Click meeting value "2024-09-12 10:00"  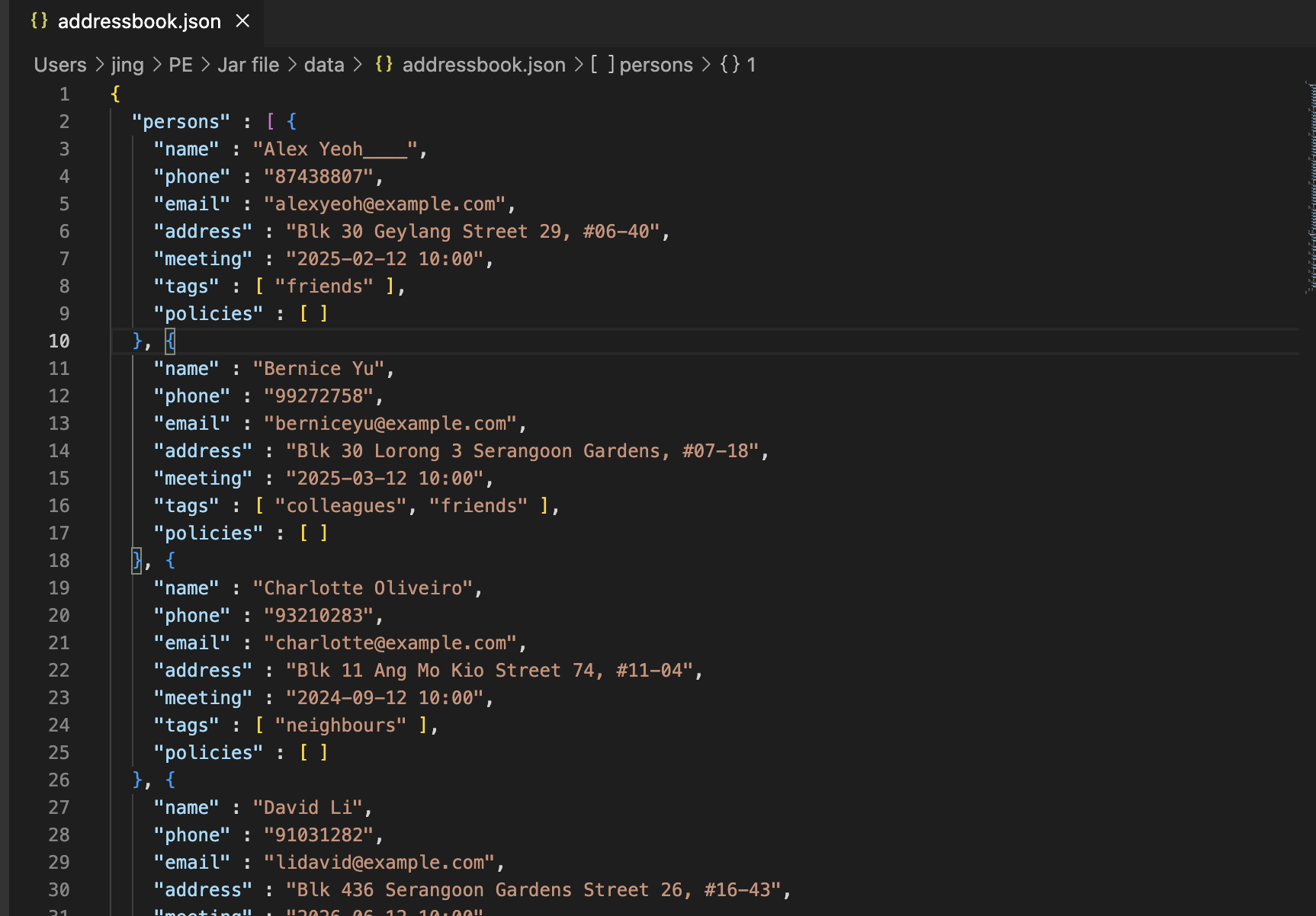tap(385, 698)
